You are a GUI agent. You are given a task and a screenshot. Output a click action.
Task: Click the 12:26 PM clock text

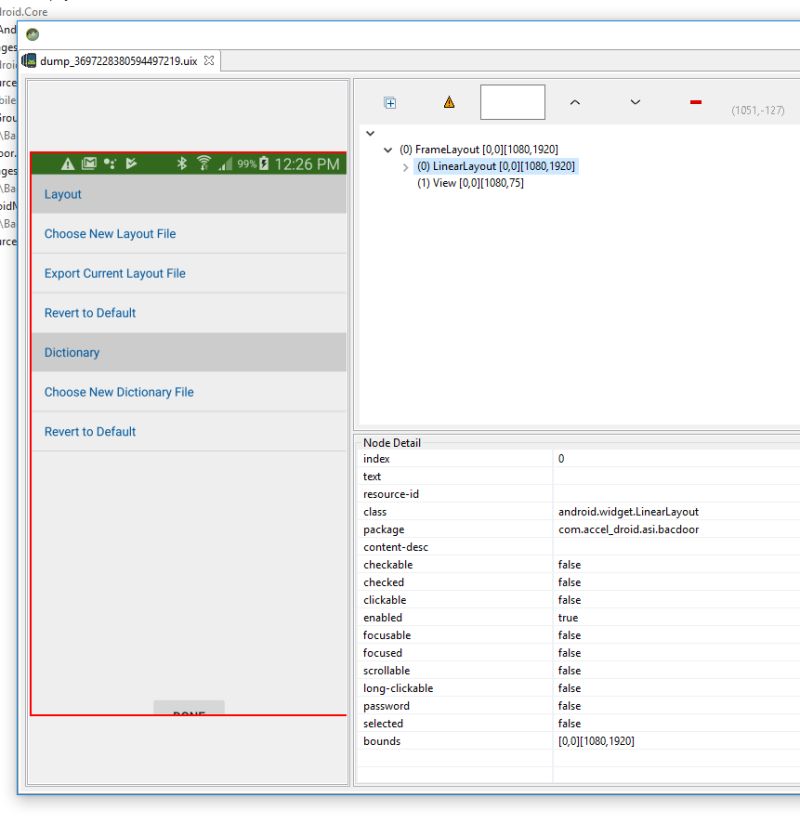(x=307, y=164)
